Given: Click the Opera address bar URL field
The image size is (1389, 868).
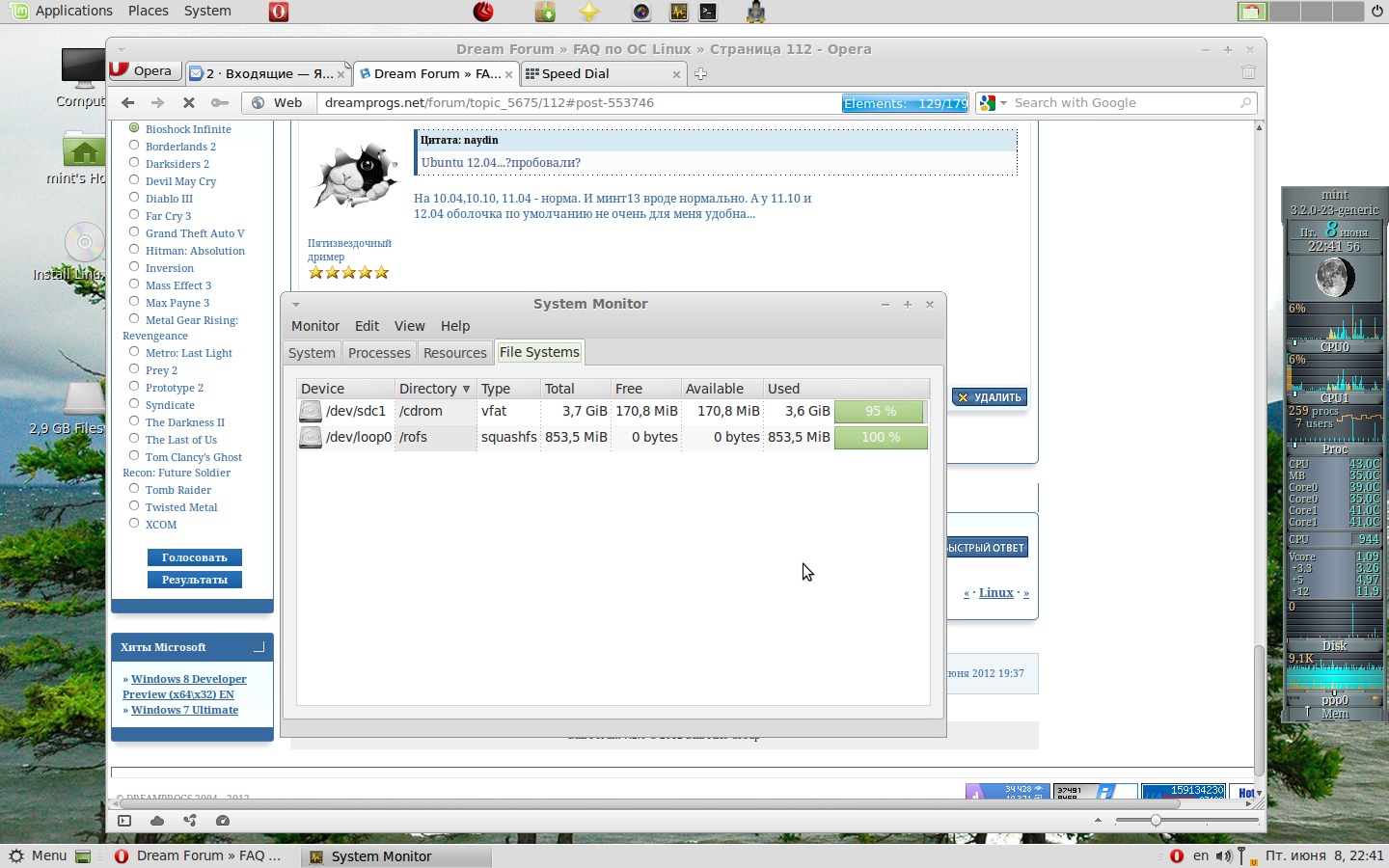Looking at the screenshot, I should (581, 103).
